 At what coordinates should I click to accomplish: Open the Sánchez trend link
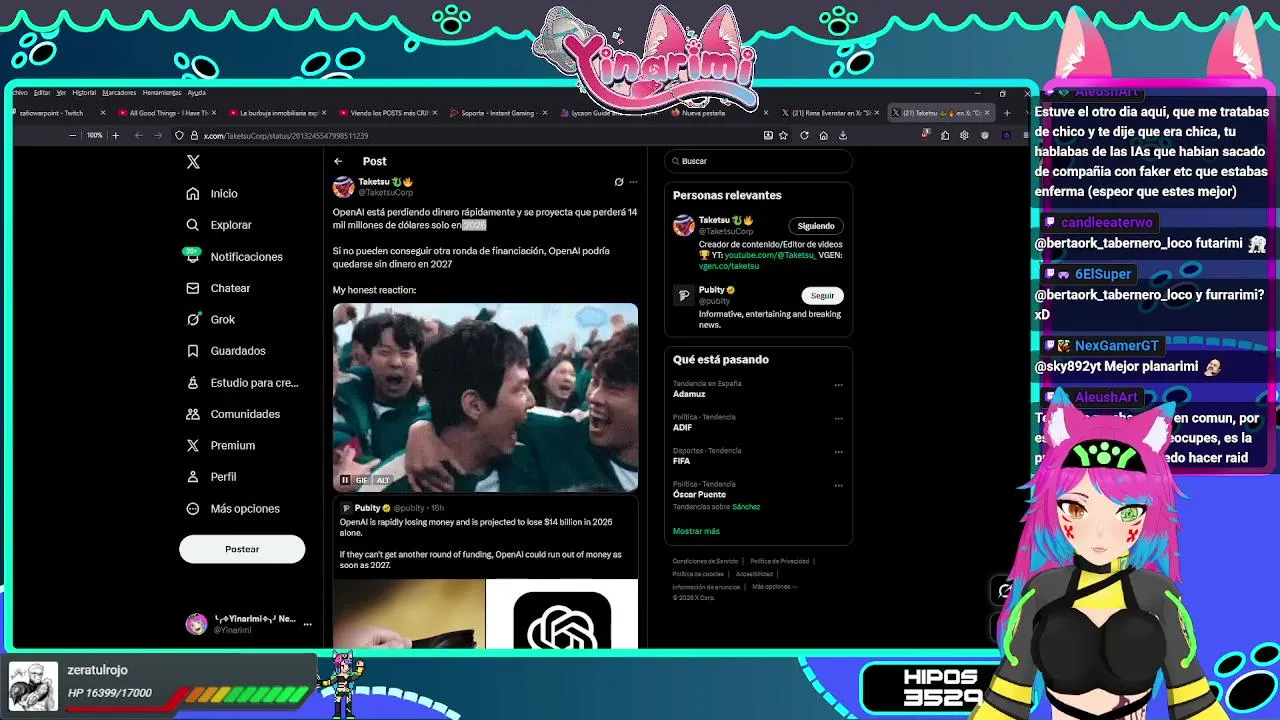point(746,507)
